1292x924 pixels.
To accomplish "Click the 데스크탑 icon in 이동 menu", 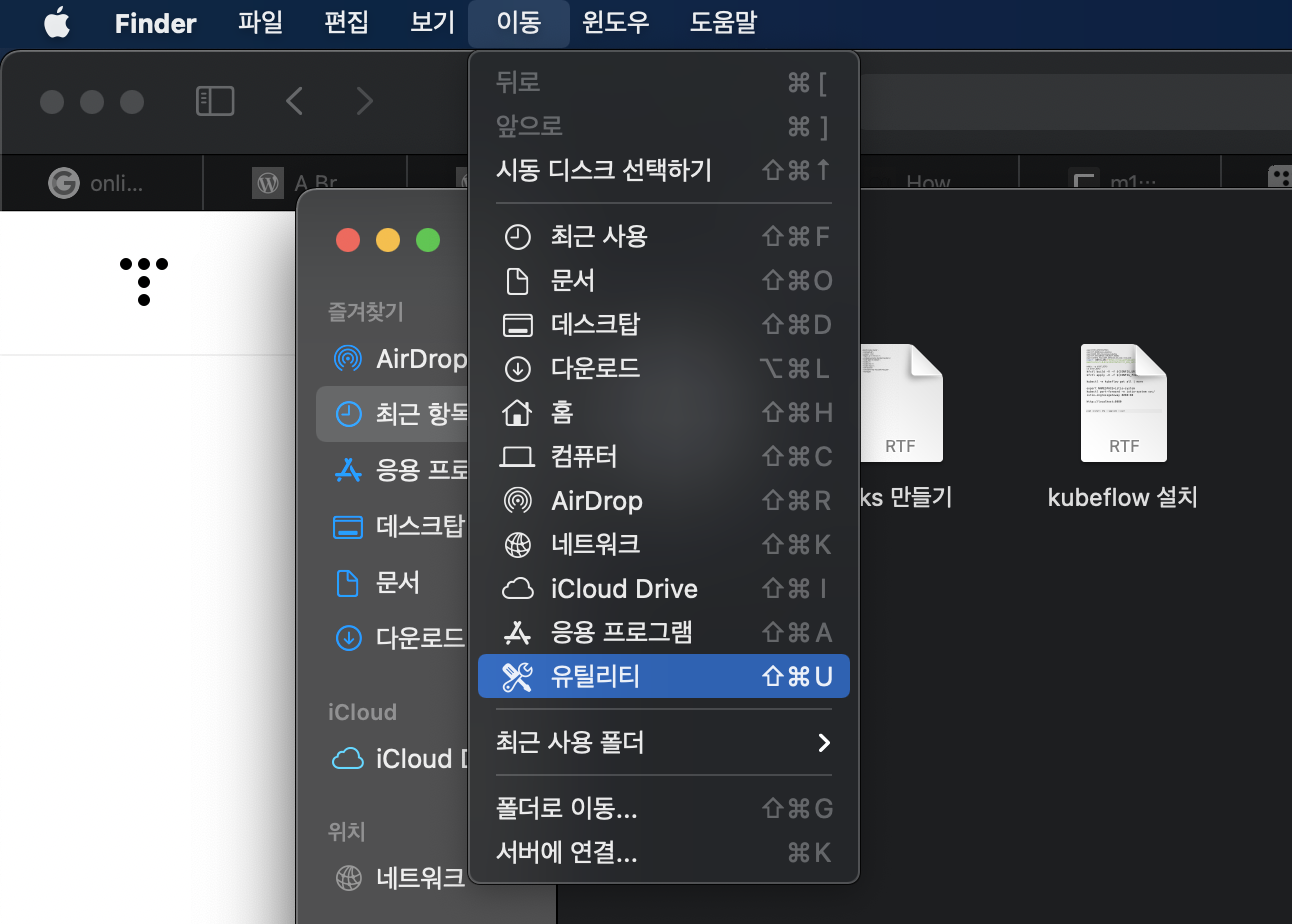I will (517, 326).
